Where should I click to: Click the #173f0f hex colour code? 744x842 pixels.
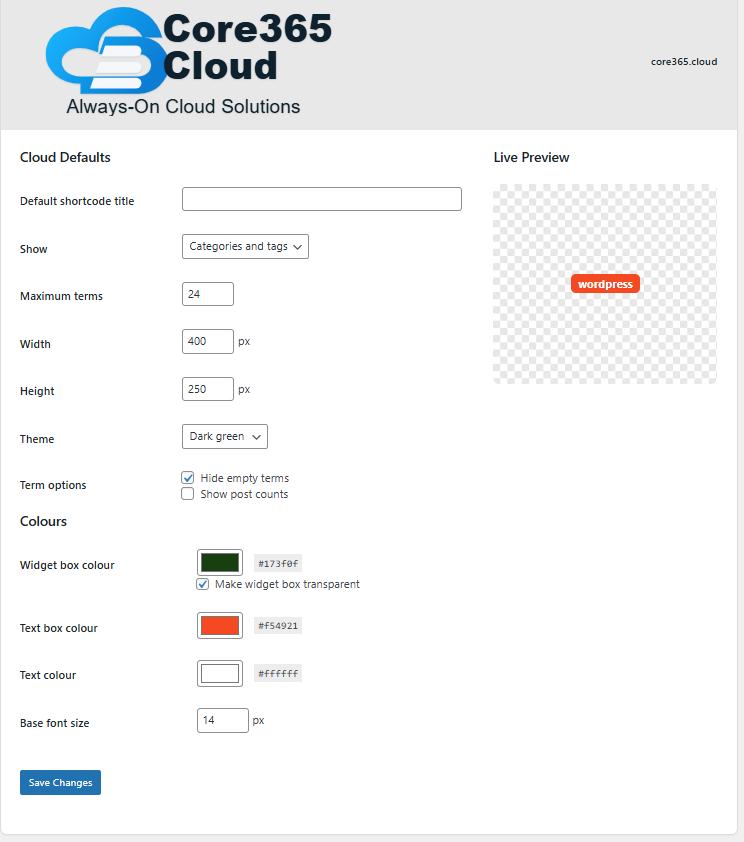tap(278, 563)
